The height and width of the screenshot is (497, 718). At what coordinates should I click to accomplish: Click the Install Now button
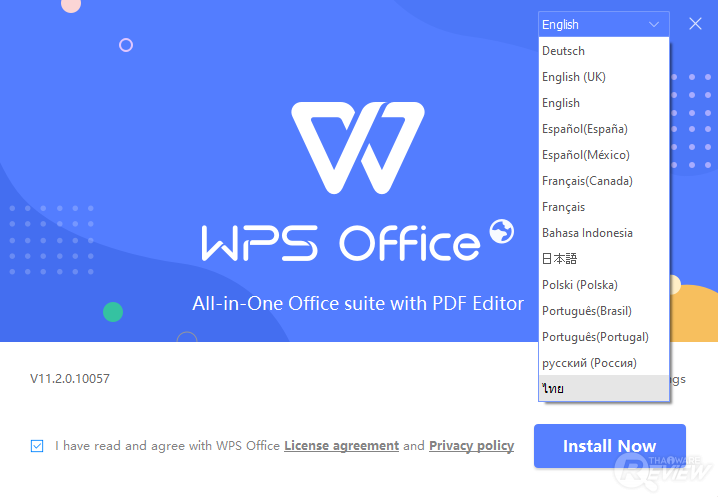tap(609, 446)
